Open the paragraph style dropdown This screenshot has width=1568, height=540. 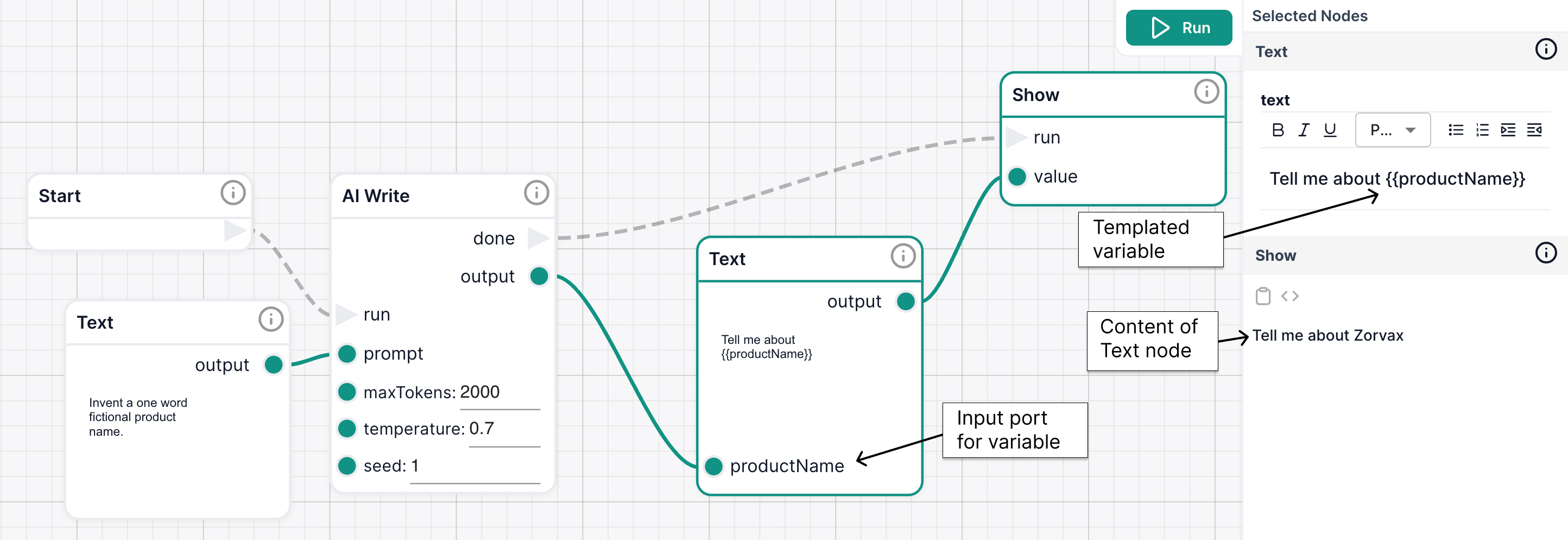[x=1393, y=130]
